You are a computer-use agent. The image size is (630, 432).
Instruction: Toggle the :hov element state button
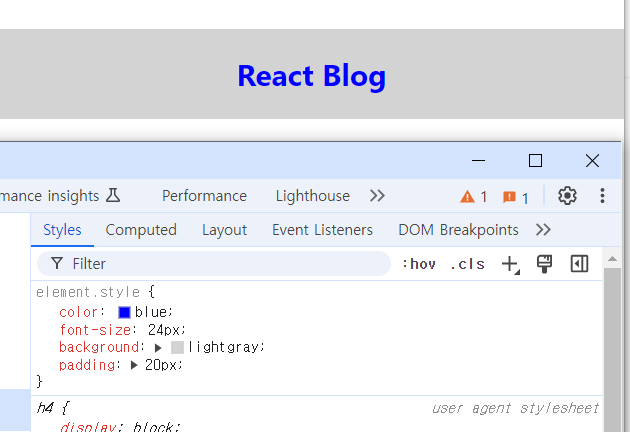419,264
